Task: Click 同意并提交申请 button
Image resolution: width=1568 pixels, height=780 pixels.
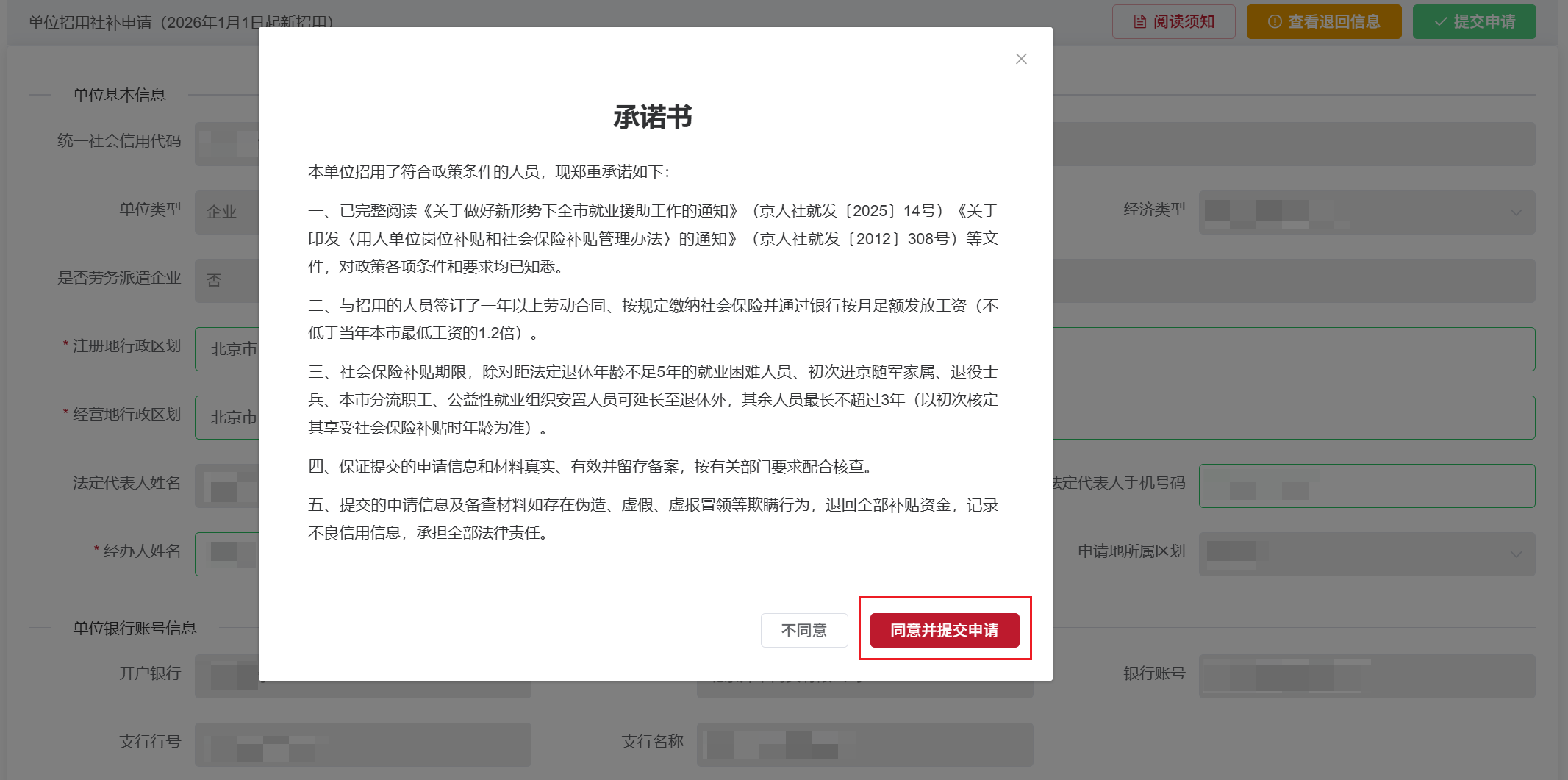Action: click(945, 630)
